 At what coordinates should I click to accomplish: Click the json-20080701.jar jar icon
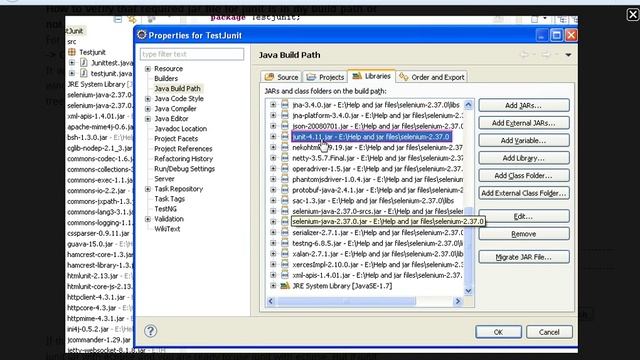(x=284, y=126)
